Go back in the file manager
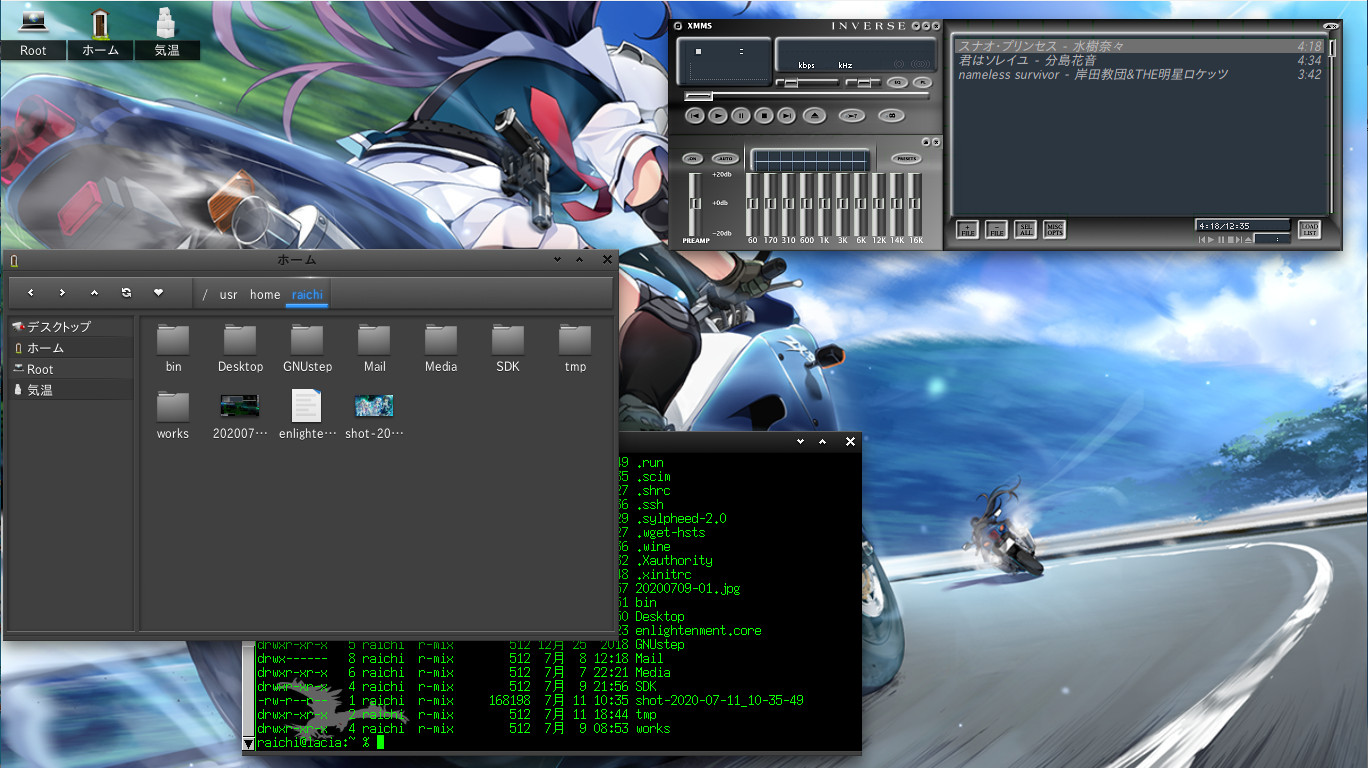1368x768 pixels. tap(31, 293)
